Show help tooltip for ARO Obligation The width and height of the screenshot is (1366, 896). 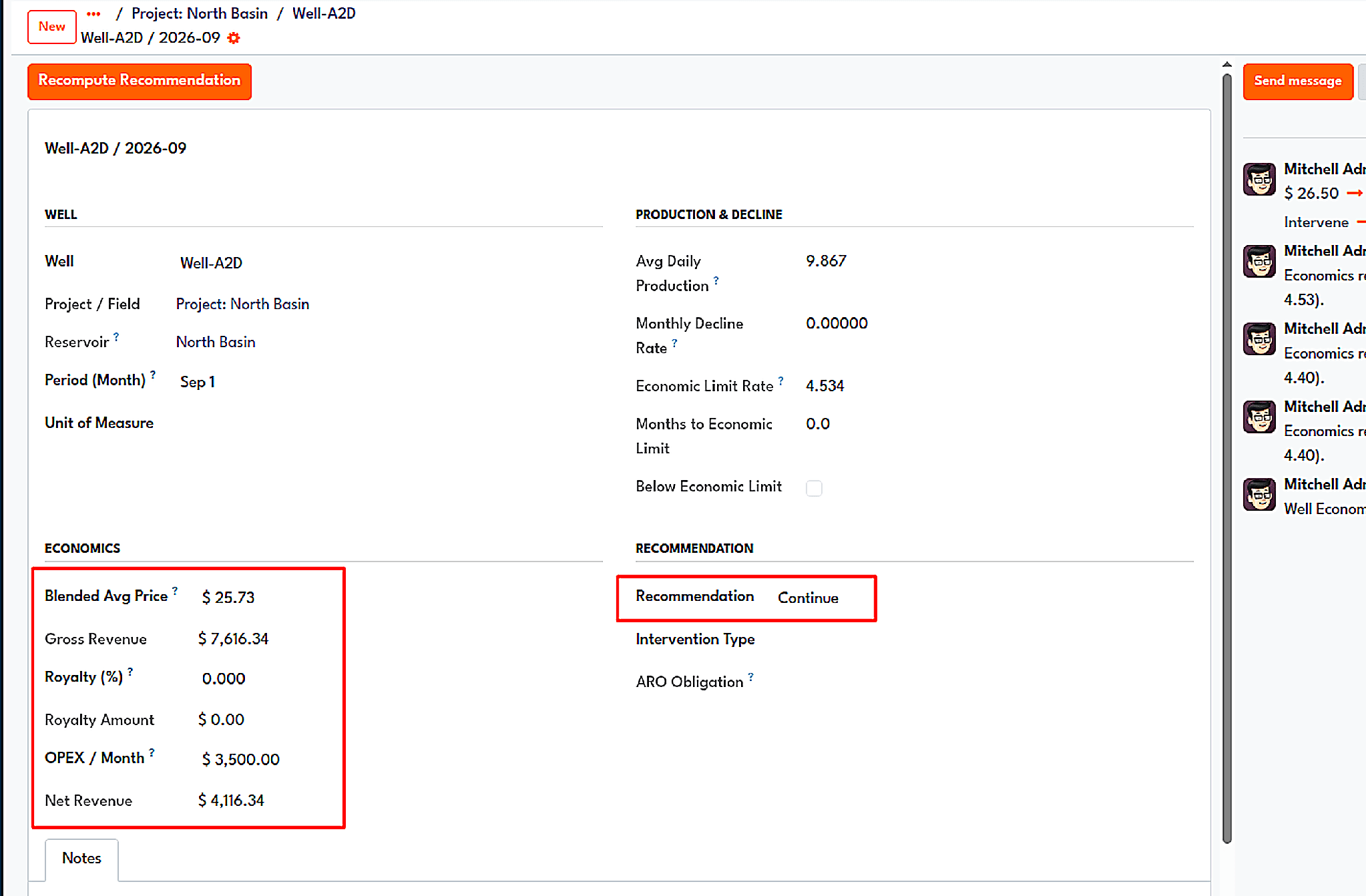tap(751, 676)
